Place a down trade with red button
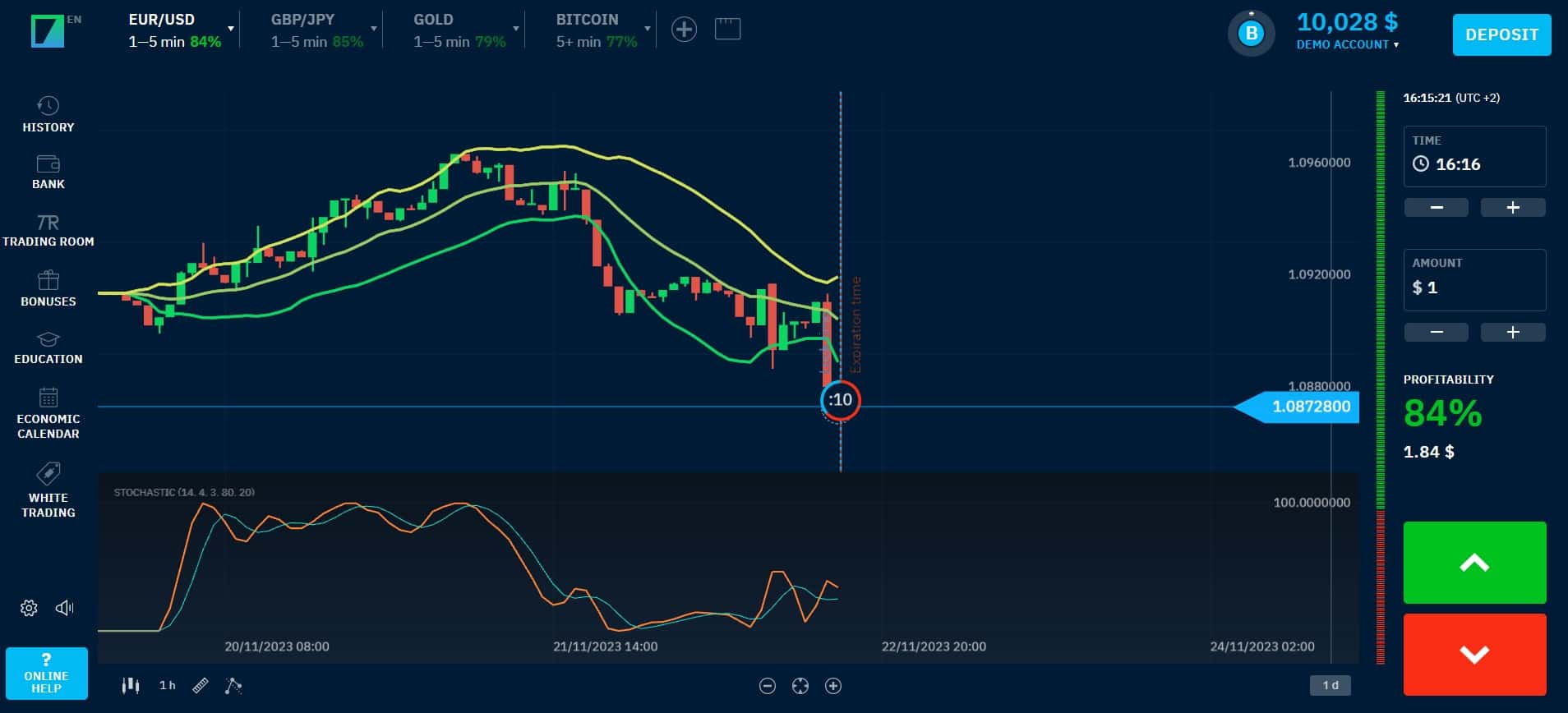Viewport: 1568px width, 713px height. coord(1474,655)
